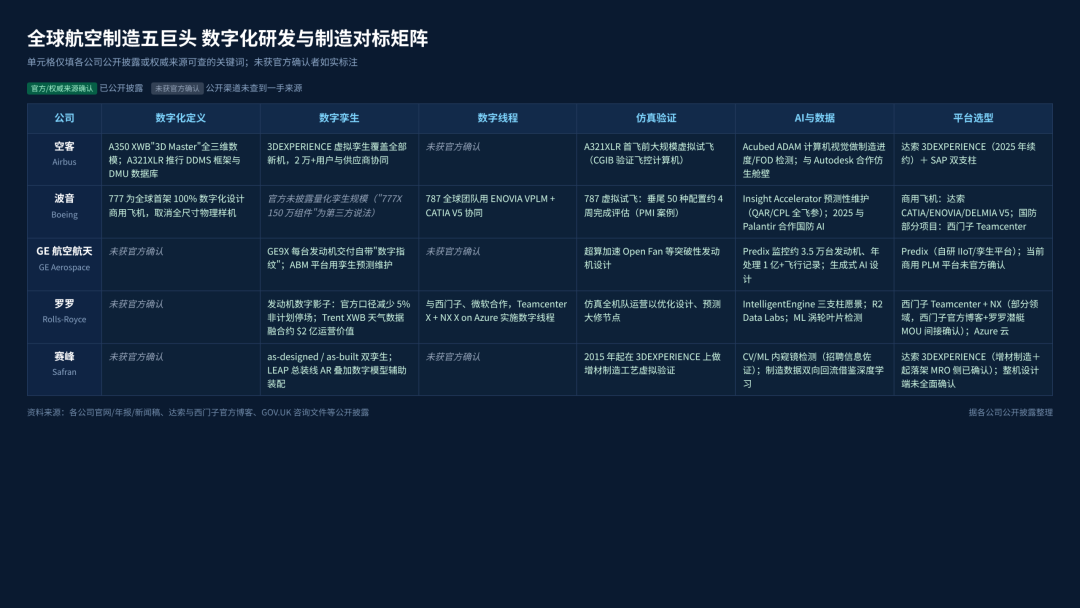Select the cell starting "GE9X 每台发动机交付"
Viewport: 1080px width, 608px height.
(x=339, y=264)
